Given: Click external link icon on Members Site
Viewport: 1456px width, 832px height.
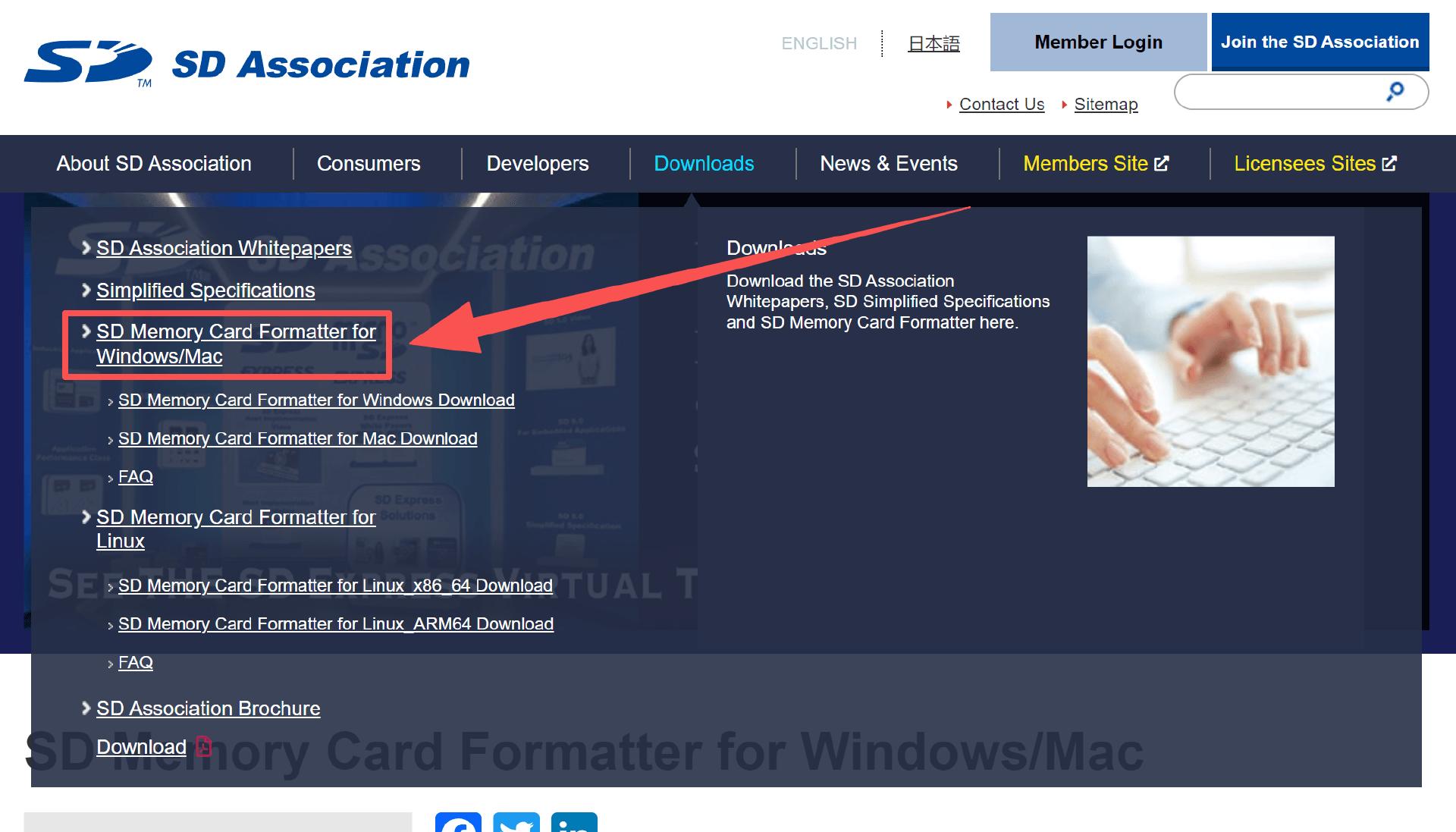Looking at the screenshot, I should point(1162,163).
